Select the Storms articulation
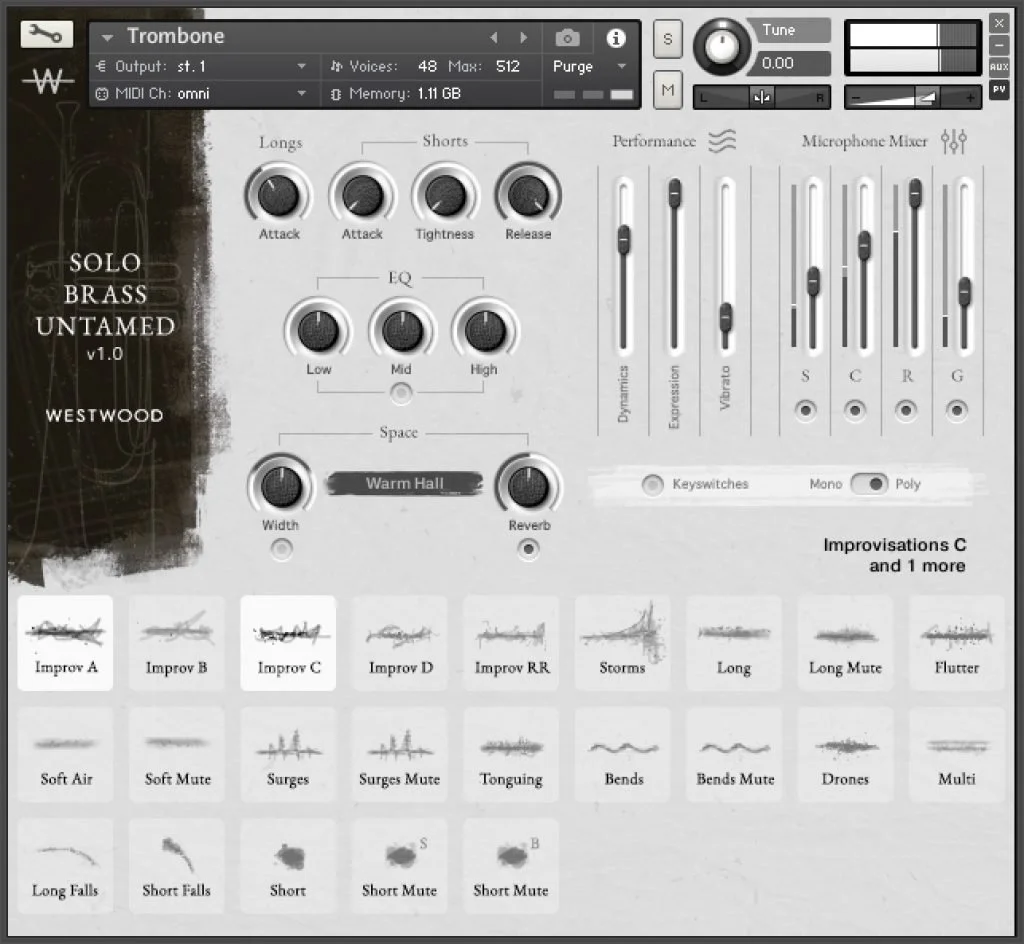The image size is (1024, 944). click(x=622, y=643)
